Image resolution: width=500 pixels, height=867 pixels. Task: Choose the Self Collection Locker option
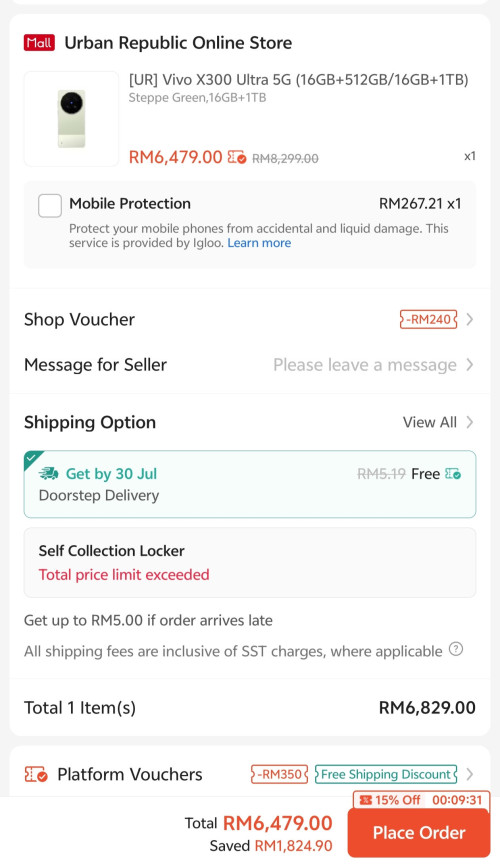pyautogui.click(x=250, y=563)
